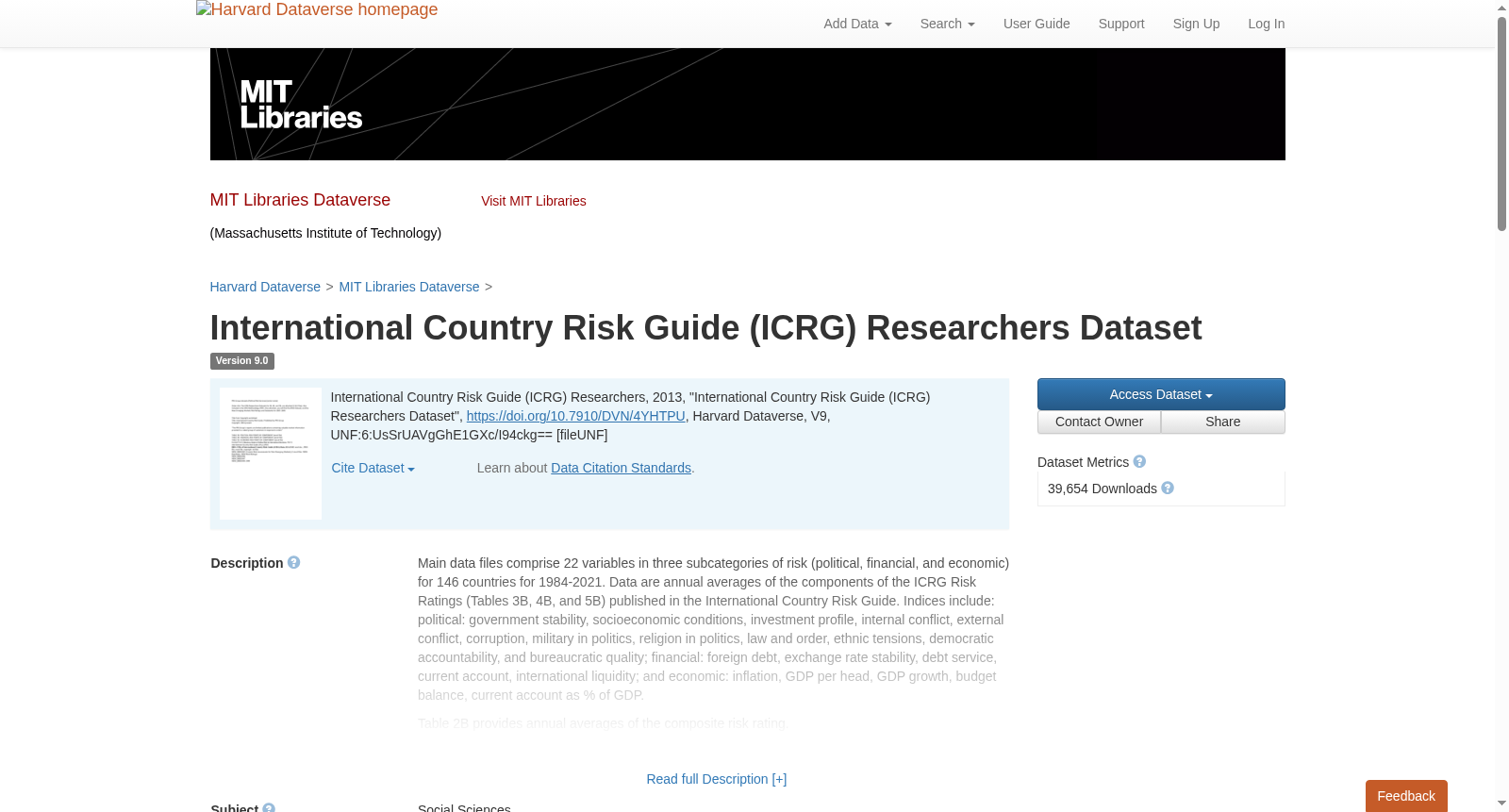
Task: Follow the Visit MIT Libraries link
Action: click(x=534, y=201)
